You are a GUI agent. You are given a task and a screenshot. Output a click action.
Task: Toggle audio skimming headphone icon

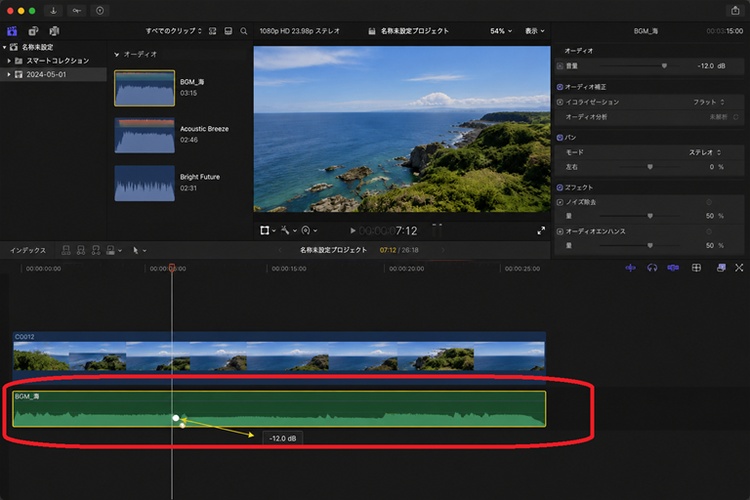(652, 268)
